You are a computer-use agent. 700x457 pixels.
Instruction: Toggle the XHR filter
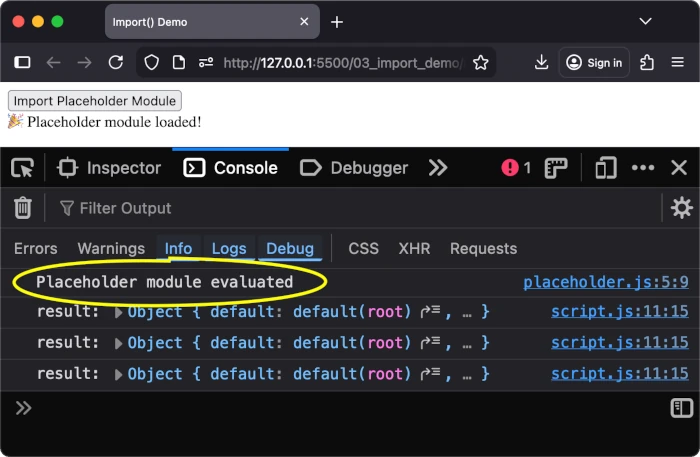(x=414, y=249)
